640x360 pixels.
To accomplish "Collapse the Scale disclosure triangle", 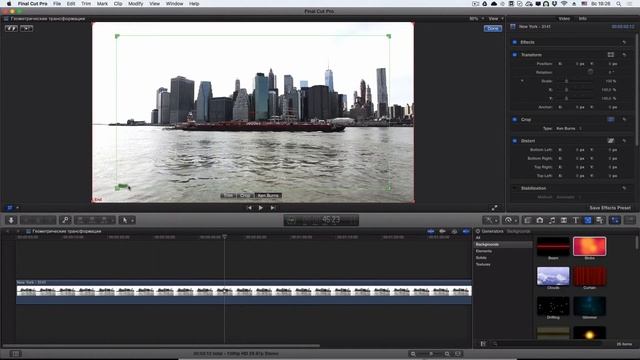I will tap(522, 81).
